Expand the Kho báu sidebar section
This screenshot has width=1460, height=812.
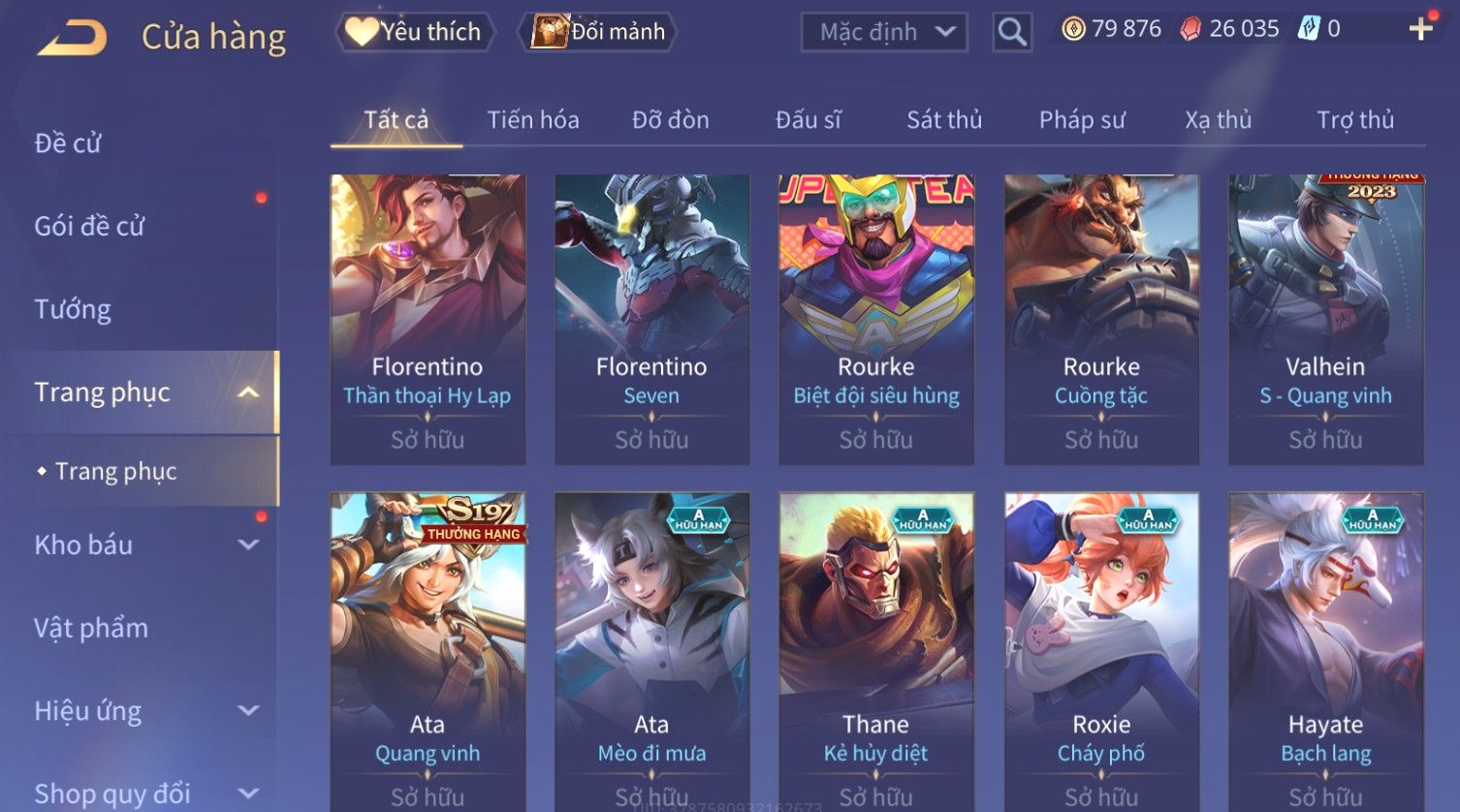[248, 545]
